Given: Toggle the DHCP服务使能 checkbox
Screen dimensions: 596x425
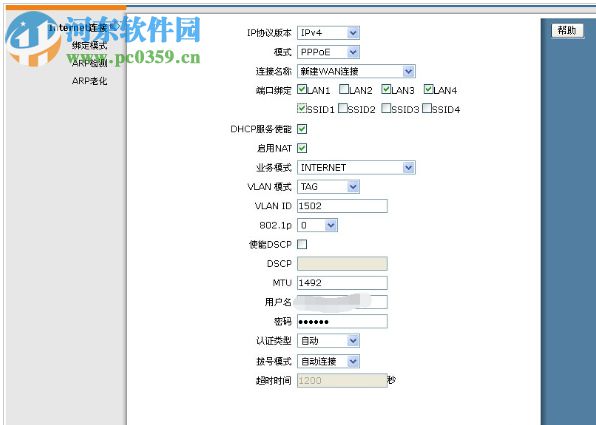Looking at the screenshot, I should click(x=302, y=129).
